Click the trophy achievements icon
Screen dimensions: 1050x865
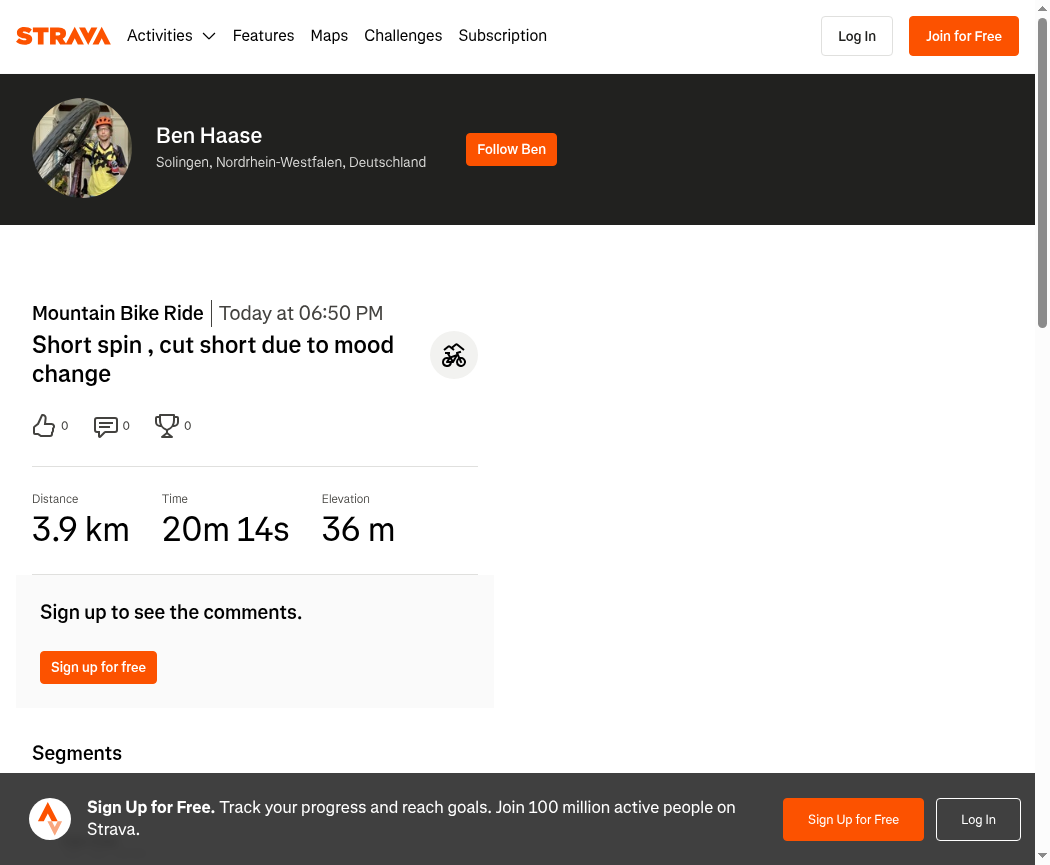pyautogui.click(x=167, y=426)
